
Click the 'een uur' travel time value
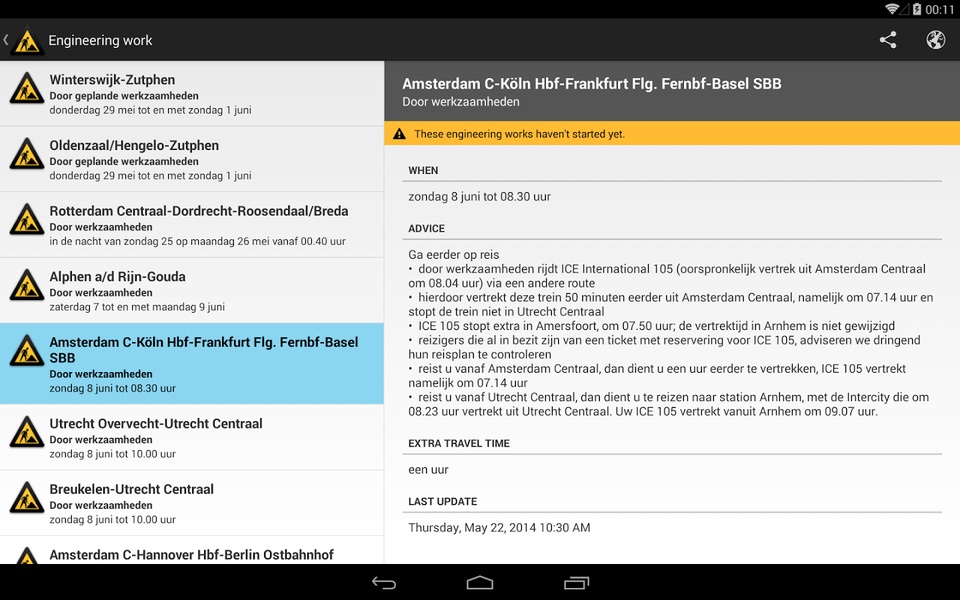click(429, 470)
